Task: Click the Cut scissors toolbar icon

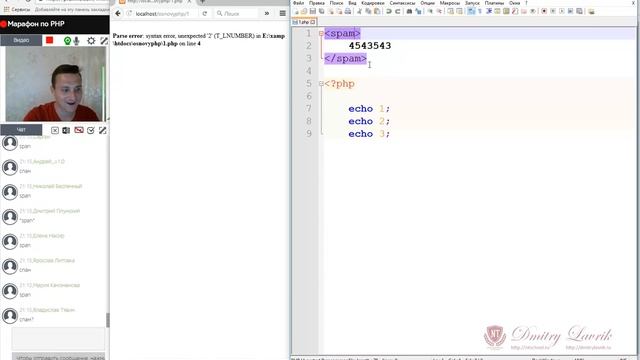Action: (359, 11)
